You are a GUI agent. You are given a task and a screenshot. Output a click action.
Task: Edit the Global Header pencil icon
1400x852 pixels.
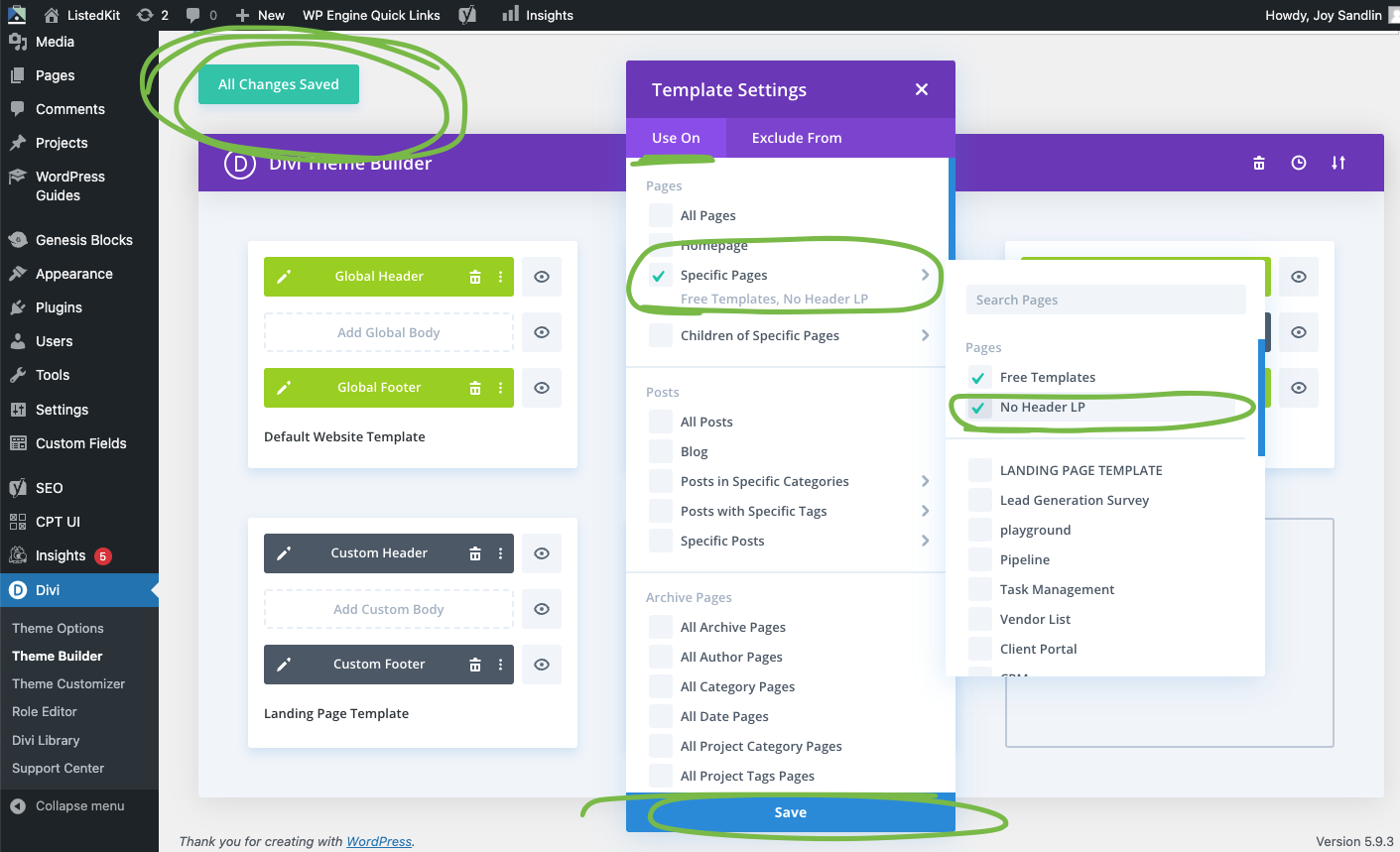pyautogui.click(x=284, y=277)
